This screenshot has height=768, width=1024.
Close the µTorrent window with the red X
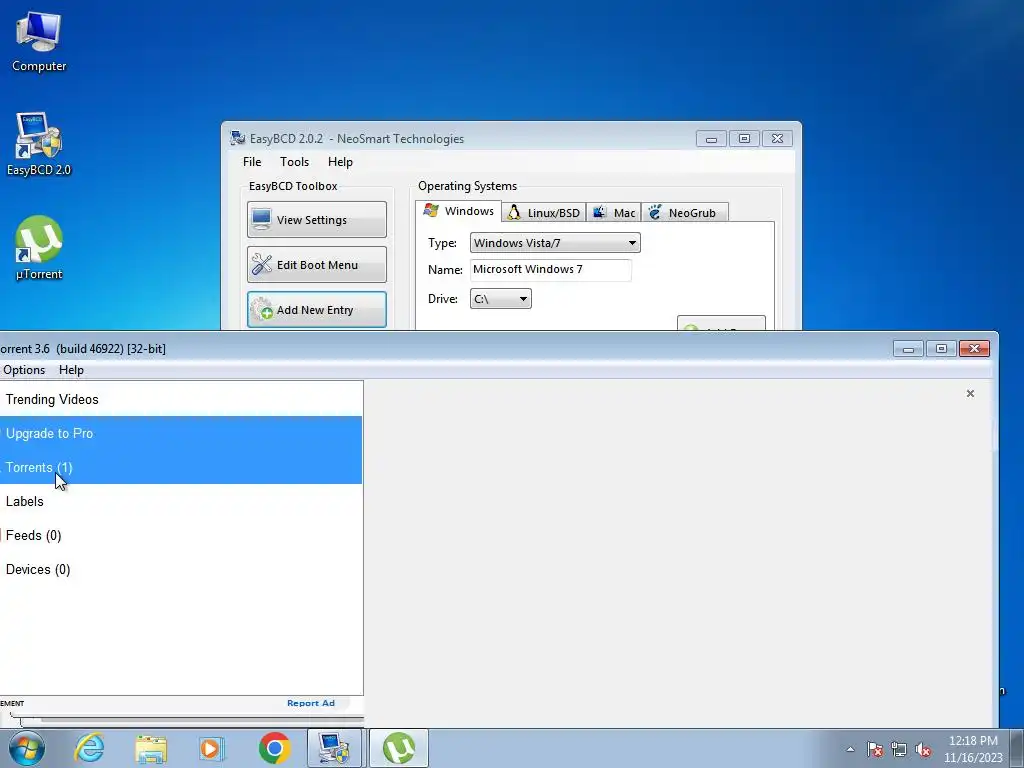(974, 349)
